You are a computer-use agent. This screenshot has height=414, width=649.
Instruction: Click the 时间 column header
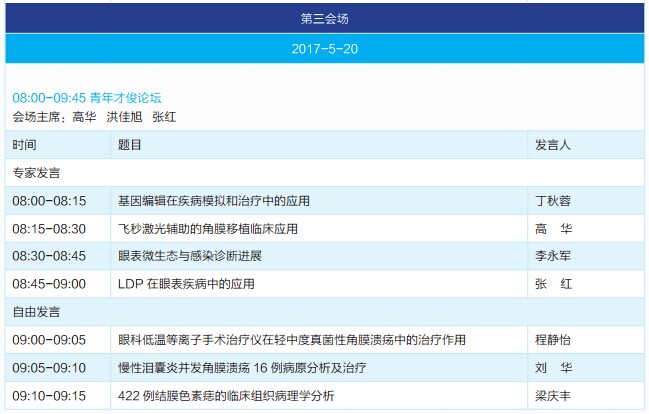coord(24,145)
